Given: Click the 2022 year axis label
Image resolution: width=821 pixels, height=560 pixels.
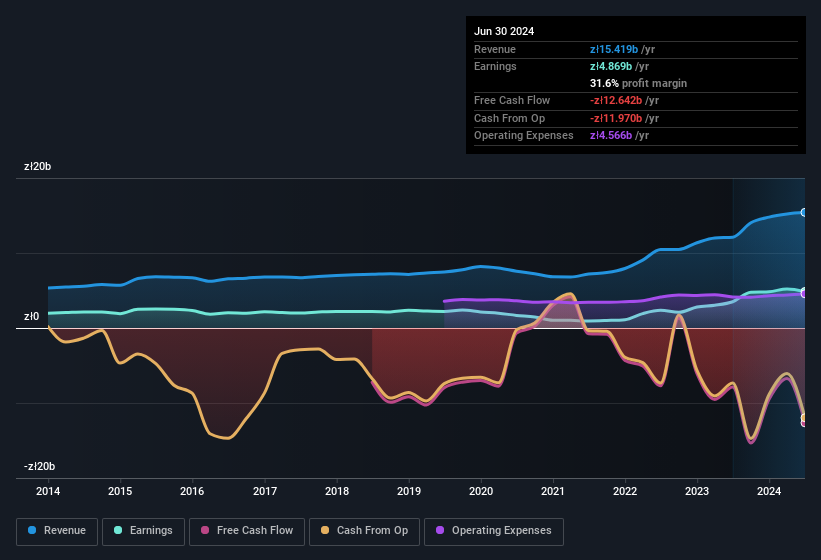Looking at the screenshot, I should (625, 491).
